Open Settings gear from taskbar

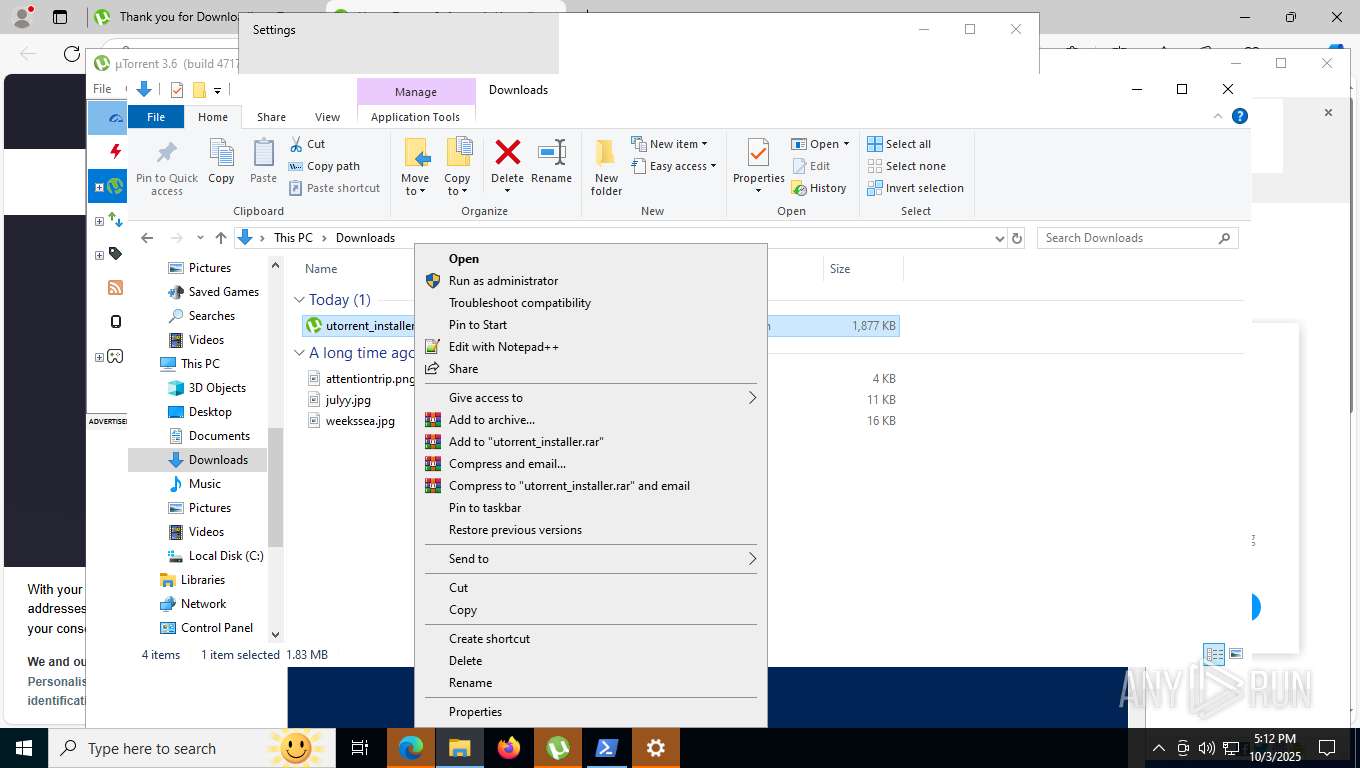656,748
